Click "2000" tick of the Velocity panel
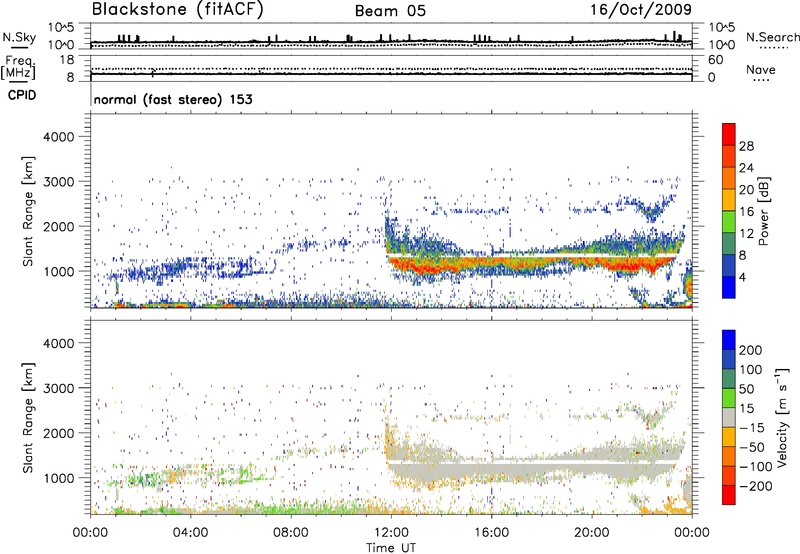This screenshot has height=554, width=800. pos(59,434)
